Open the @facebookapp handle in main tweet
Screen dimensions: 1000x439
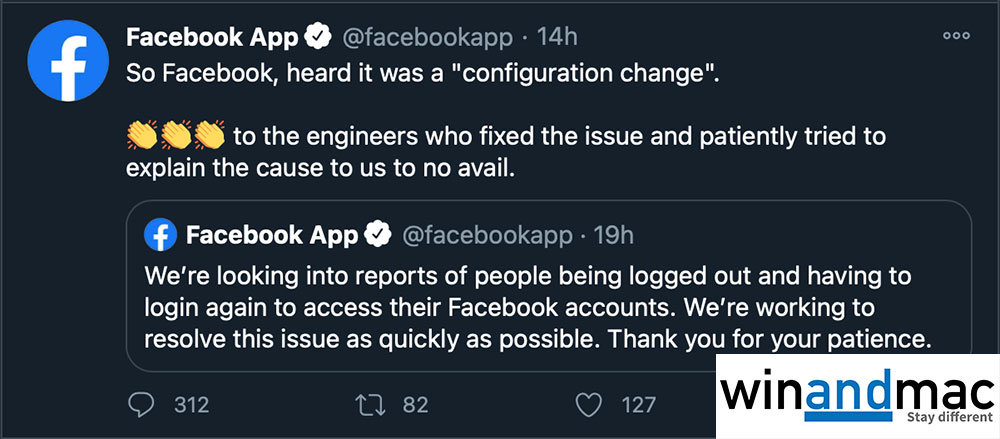click(428, 38)
